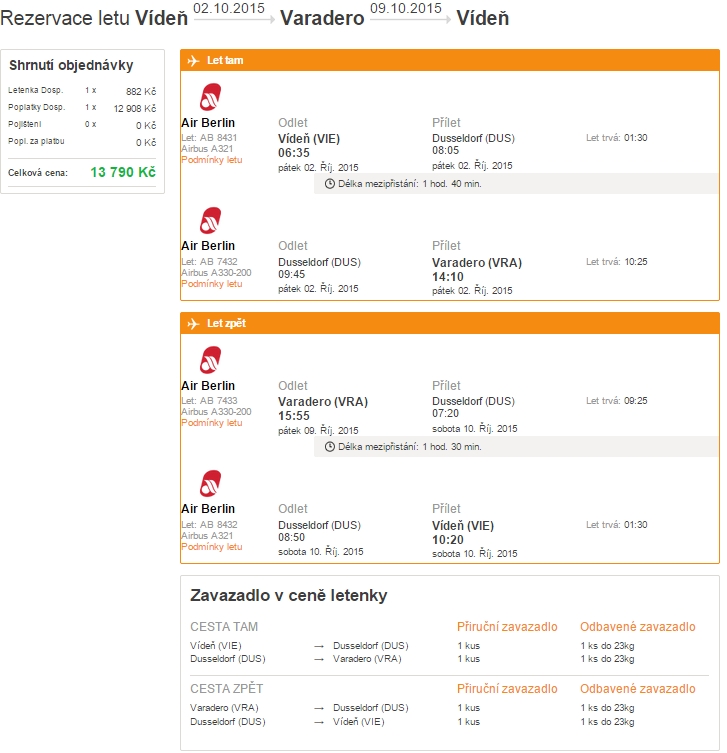
Task: Click flight duration Let trvá: 09:25
Action: point(617,401)
